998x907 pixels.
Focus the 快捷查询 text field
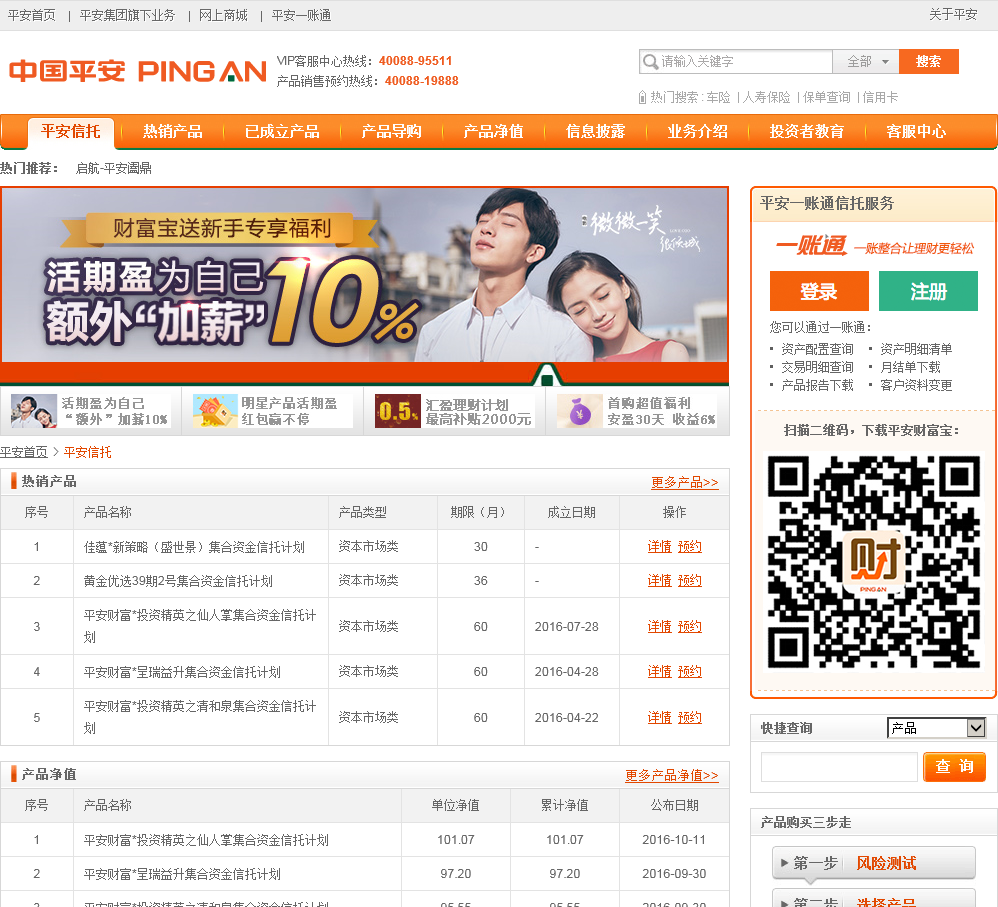(x=839, y=766)
